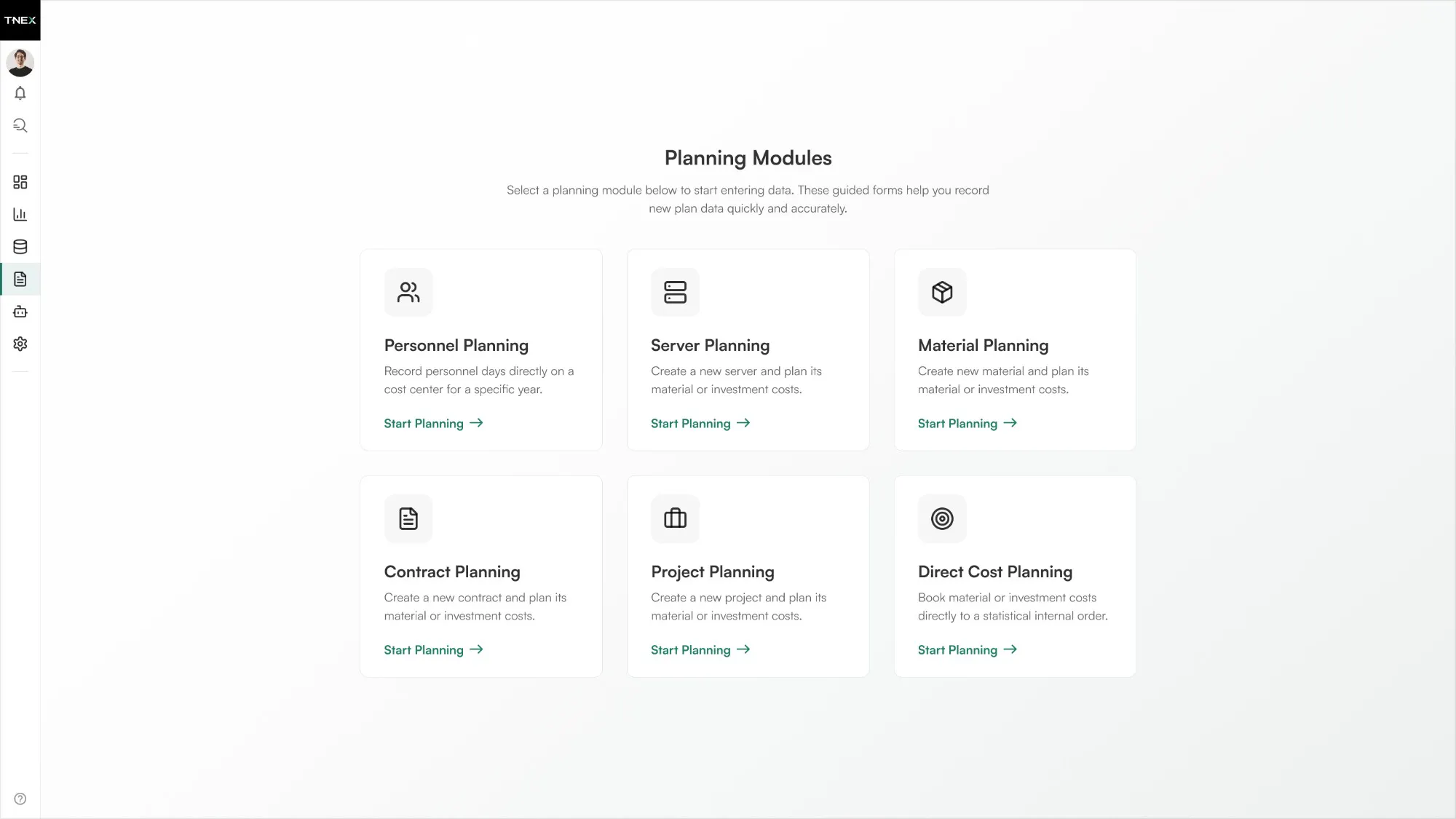Click the Direct Cost Planning target icon
1456x819 pixels.
point(942,518)
